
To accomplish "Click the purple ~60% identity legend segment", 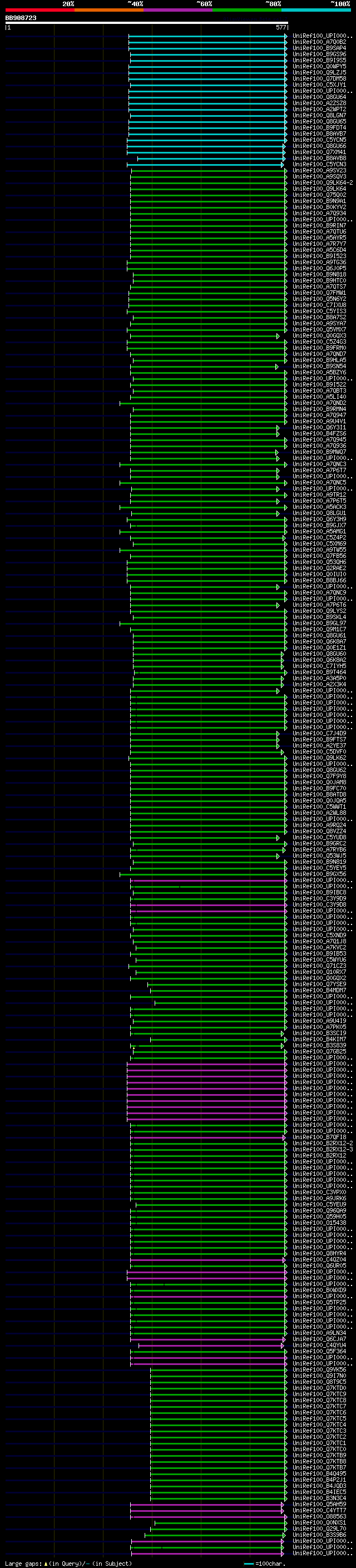I will (x=179, y=10).
